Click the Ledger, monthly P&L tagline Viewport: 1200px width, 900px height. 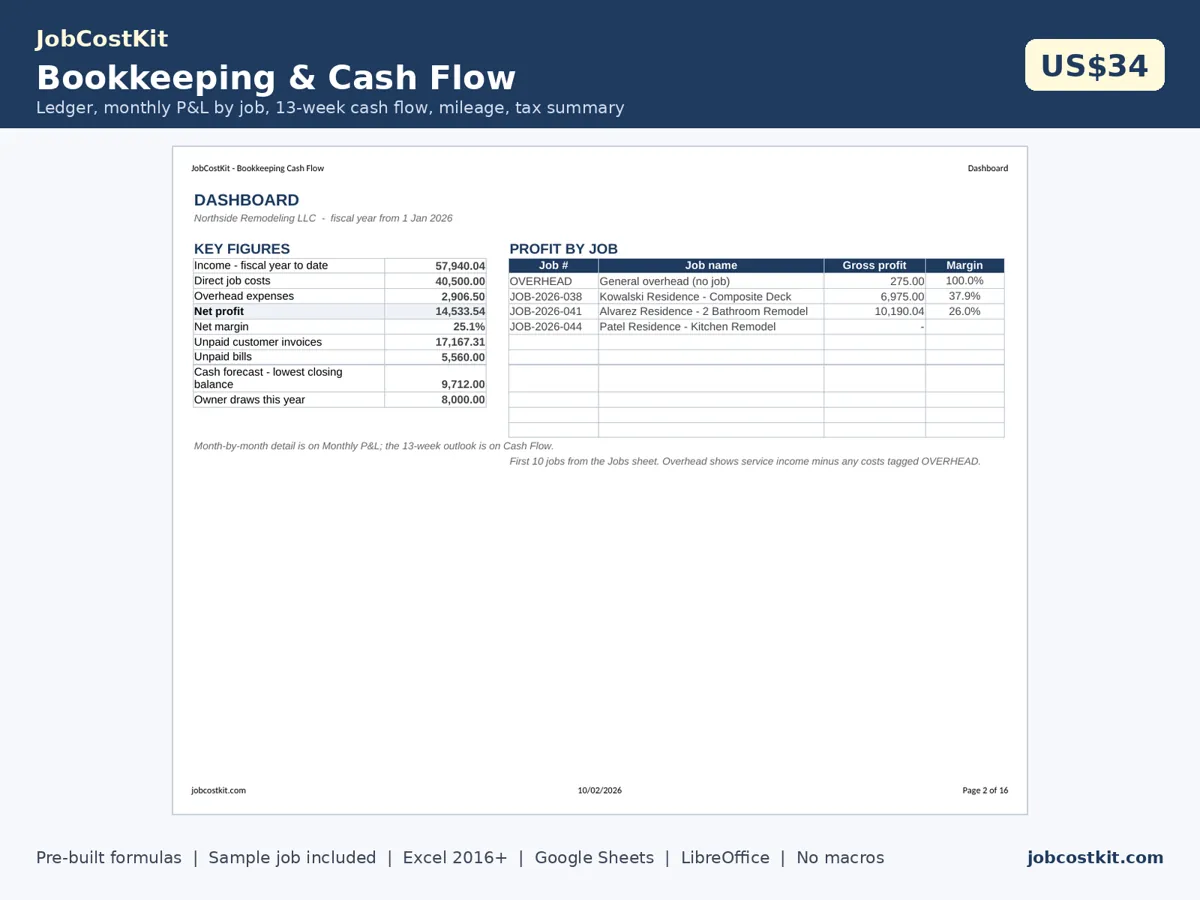(330, 108)
